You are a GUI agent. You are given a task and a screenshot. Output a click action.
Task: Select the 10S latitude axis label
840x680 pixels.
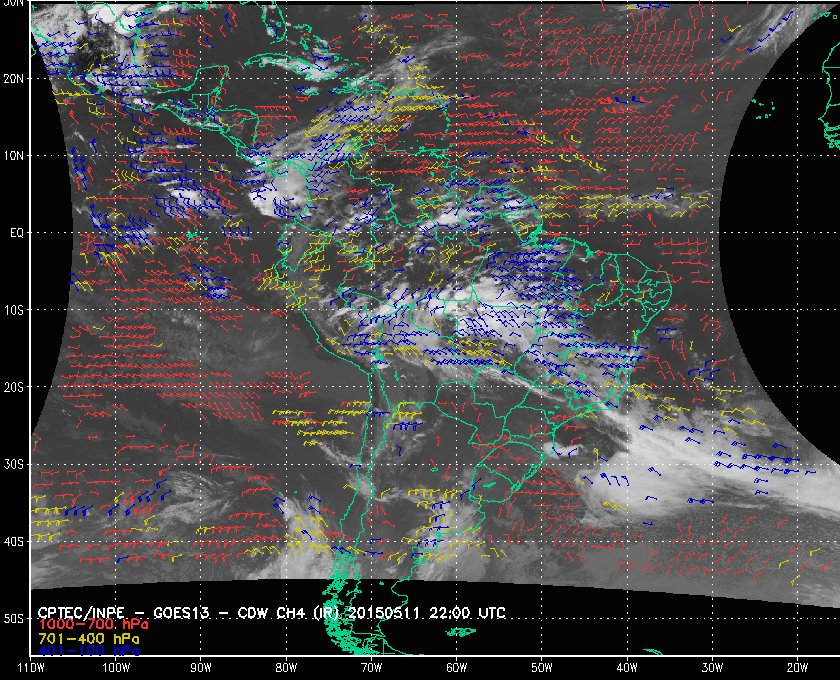[13, 310]
